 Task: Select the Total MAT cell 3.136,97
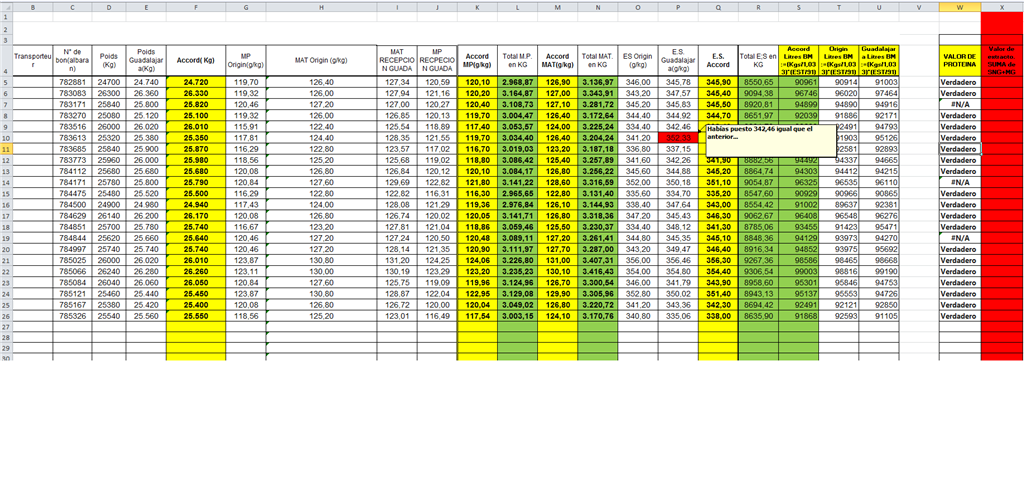tap(598, 82)
